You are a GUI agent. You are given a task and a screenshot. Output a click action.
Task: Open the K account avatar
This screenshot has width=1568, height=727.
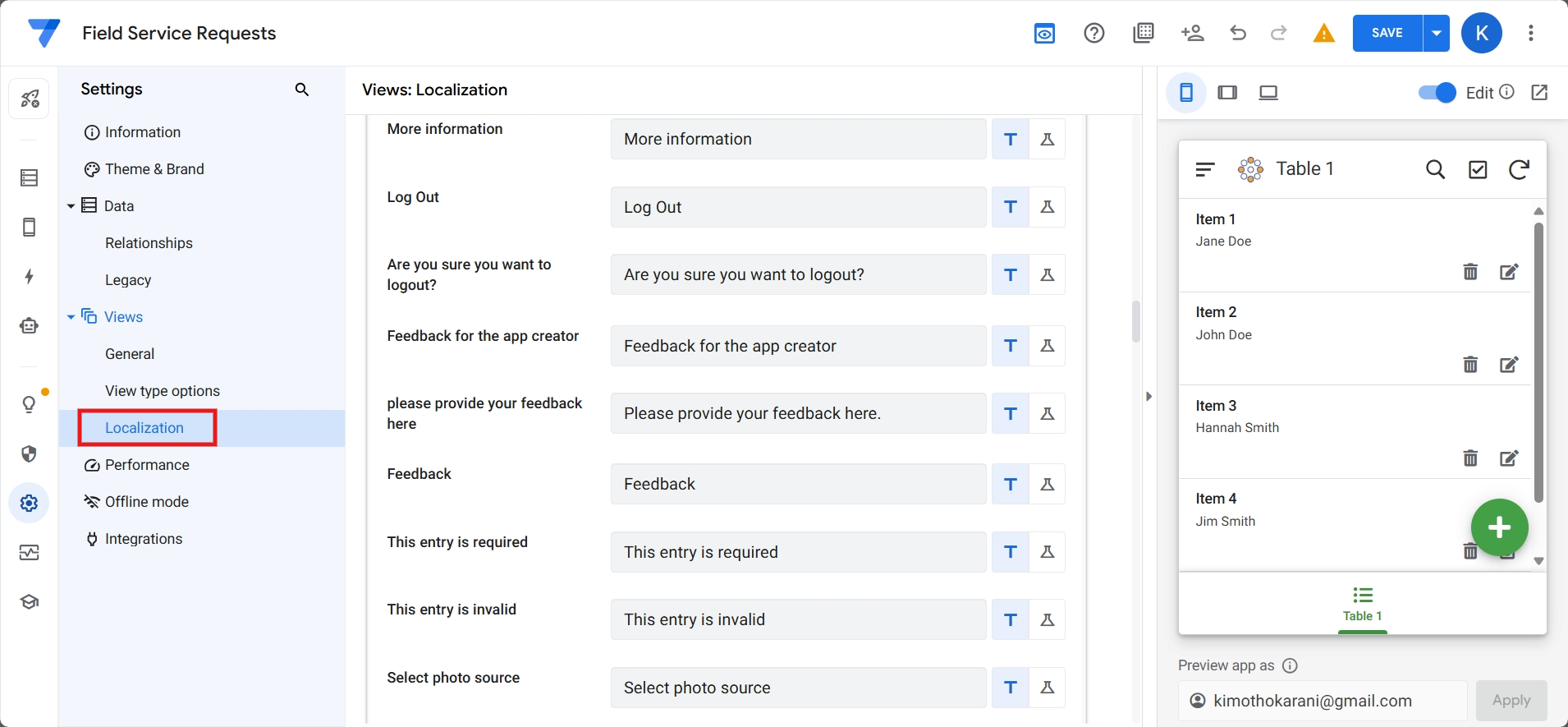point(1482,33)
